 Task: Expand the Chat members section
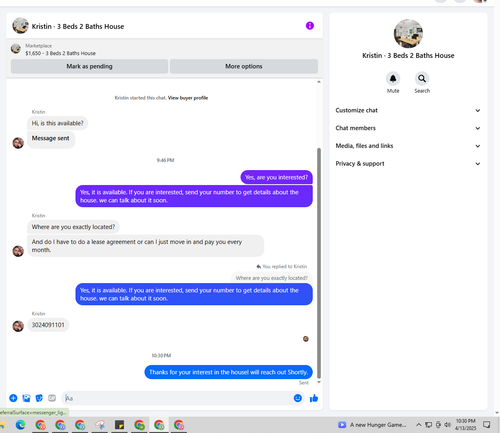(408, 128)
